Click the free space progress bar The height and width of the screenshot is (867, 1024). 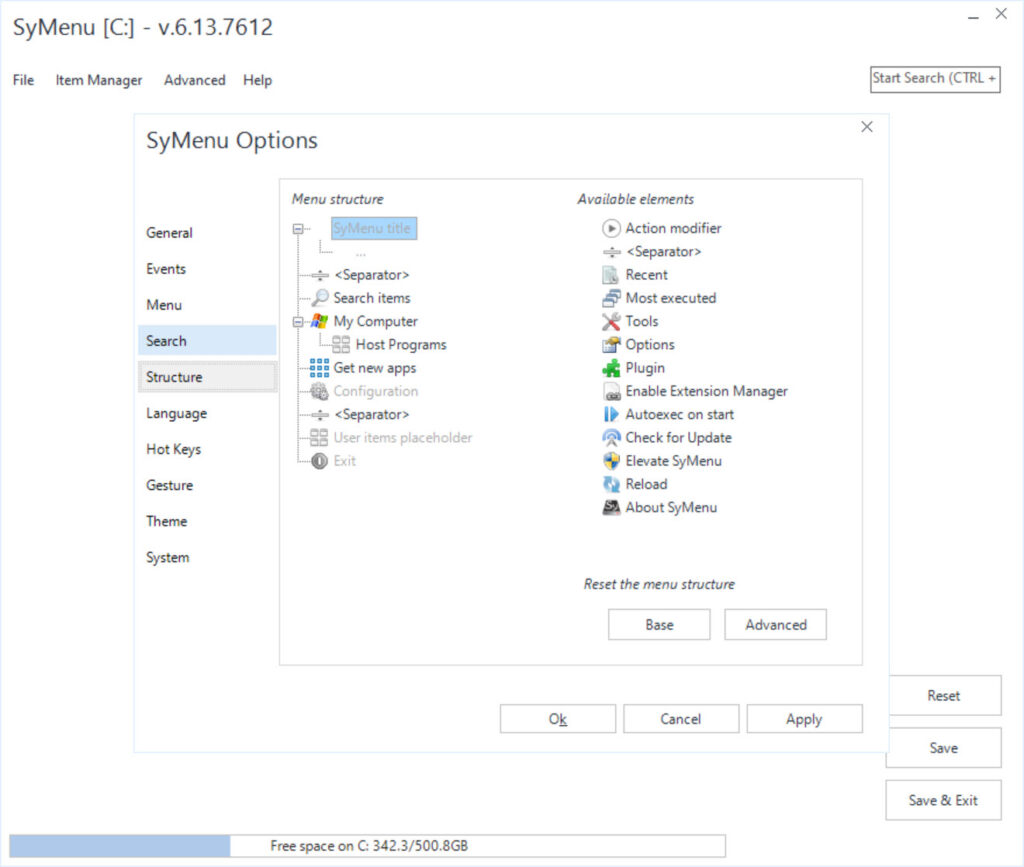(x=368, y=845)
